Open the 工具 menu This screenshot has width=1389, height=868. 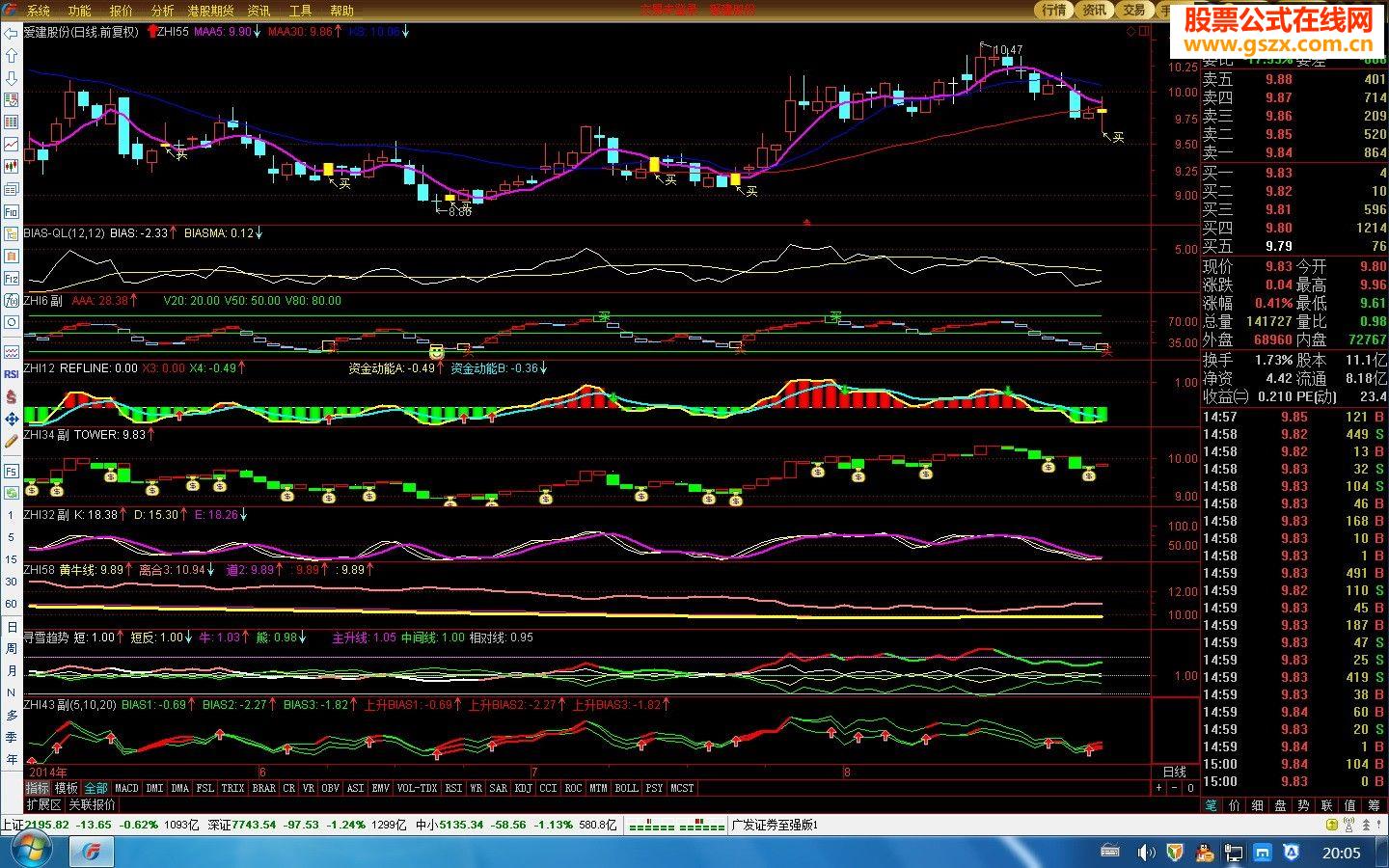point(301,11)
